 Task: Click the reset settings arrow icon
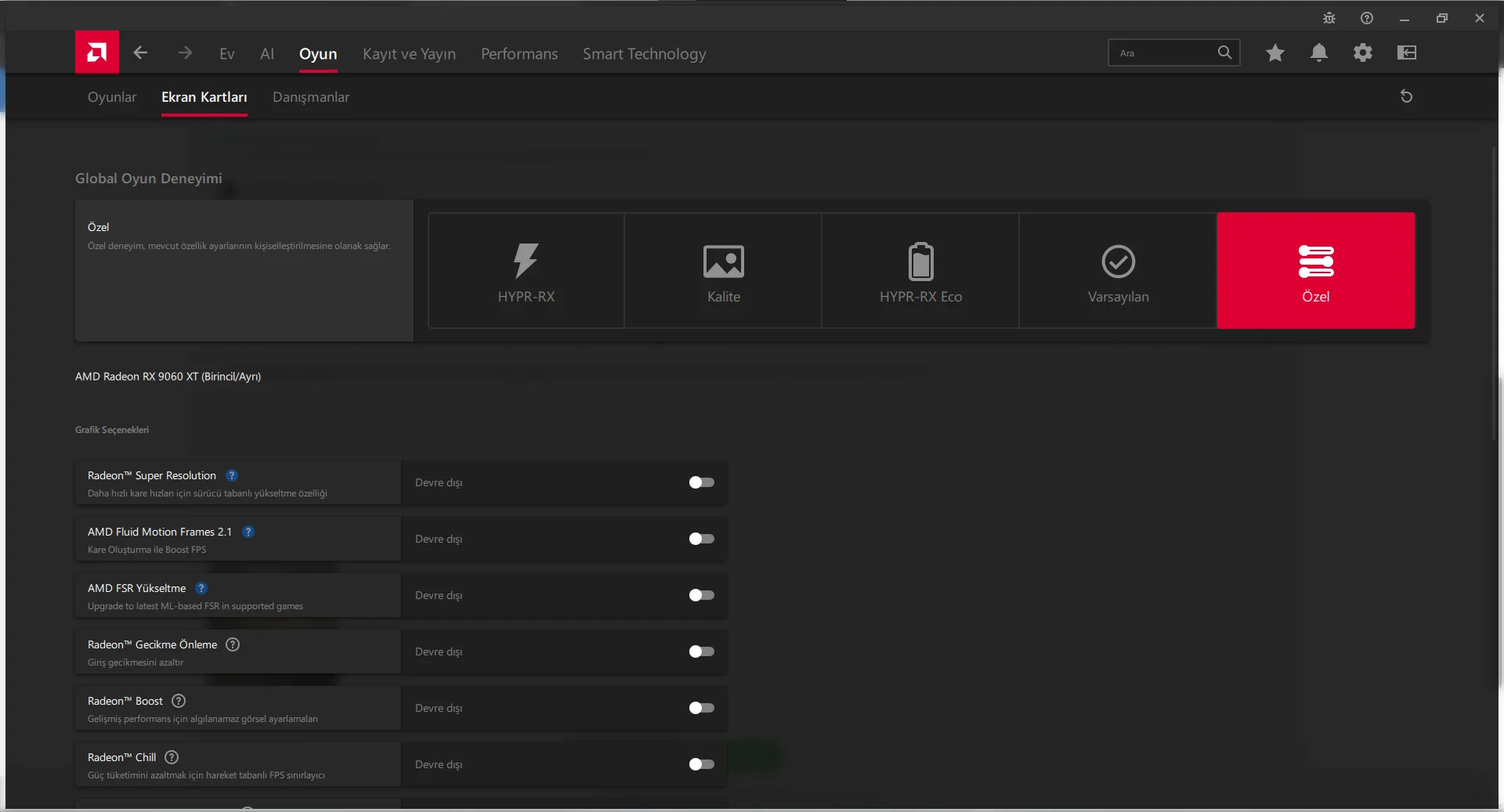click(1406, 96)
